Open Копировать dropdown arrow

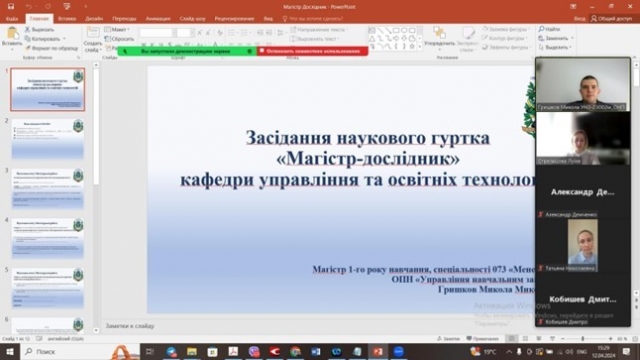(x=64, y=39)
